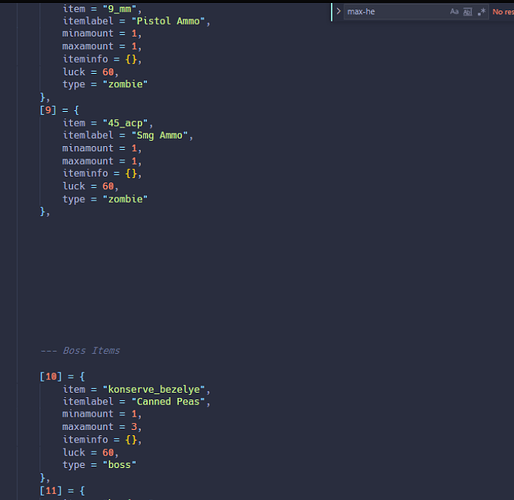Image resolution: width=514 pixels, height=500 pixels.
Task: Click itemlabel key in the Canned Peas entry
Action: coord(88,402)
